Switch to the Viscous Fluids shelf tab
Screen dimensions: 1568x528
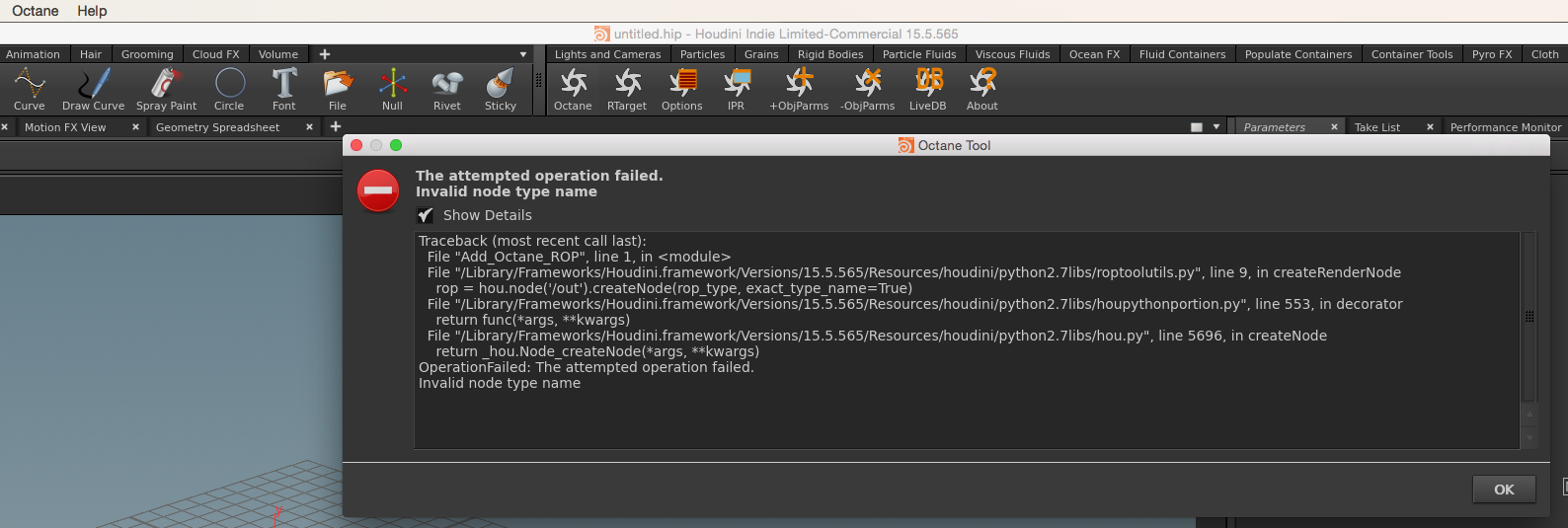1013,54
